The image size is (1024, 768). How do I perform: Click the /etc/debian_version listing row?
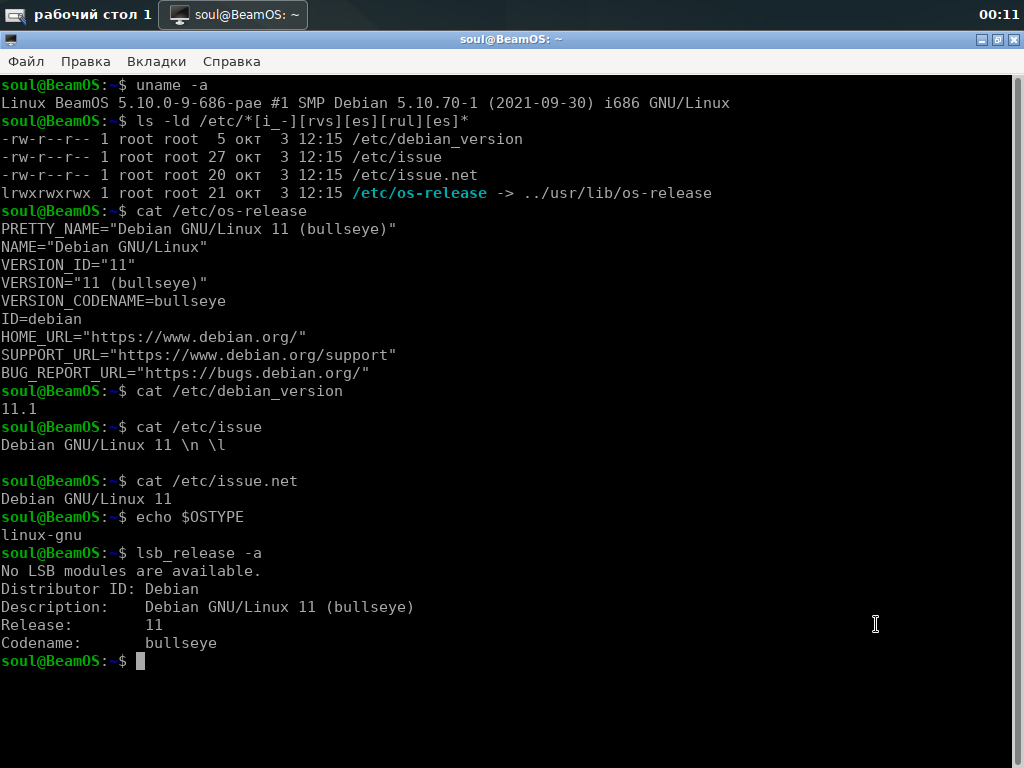tap(262, 139)
